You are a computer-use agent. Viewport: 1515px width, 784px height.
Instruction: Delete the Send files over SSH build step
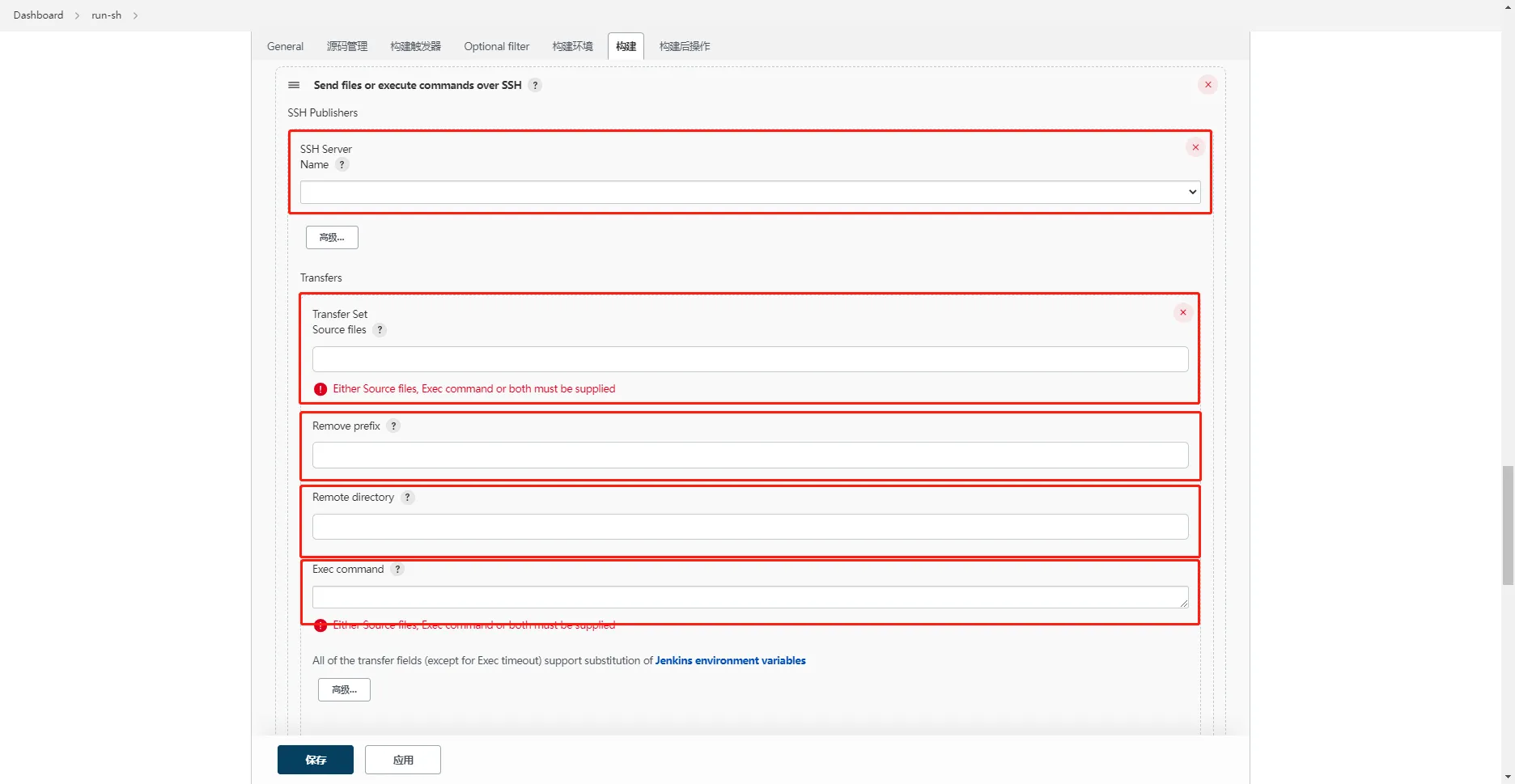tap(1207, 85)
